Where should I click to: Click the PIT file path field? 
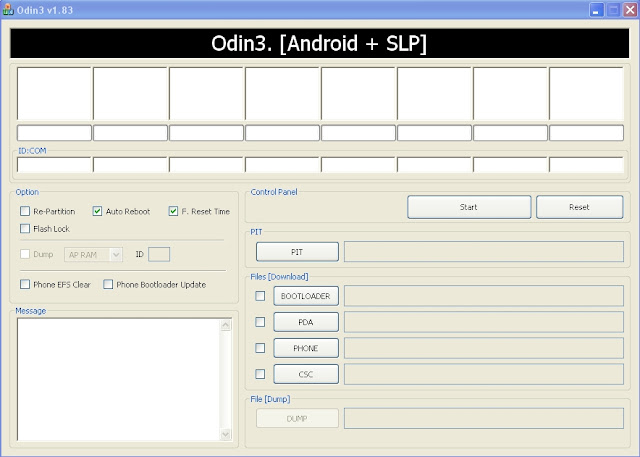point(484,251)
